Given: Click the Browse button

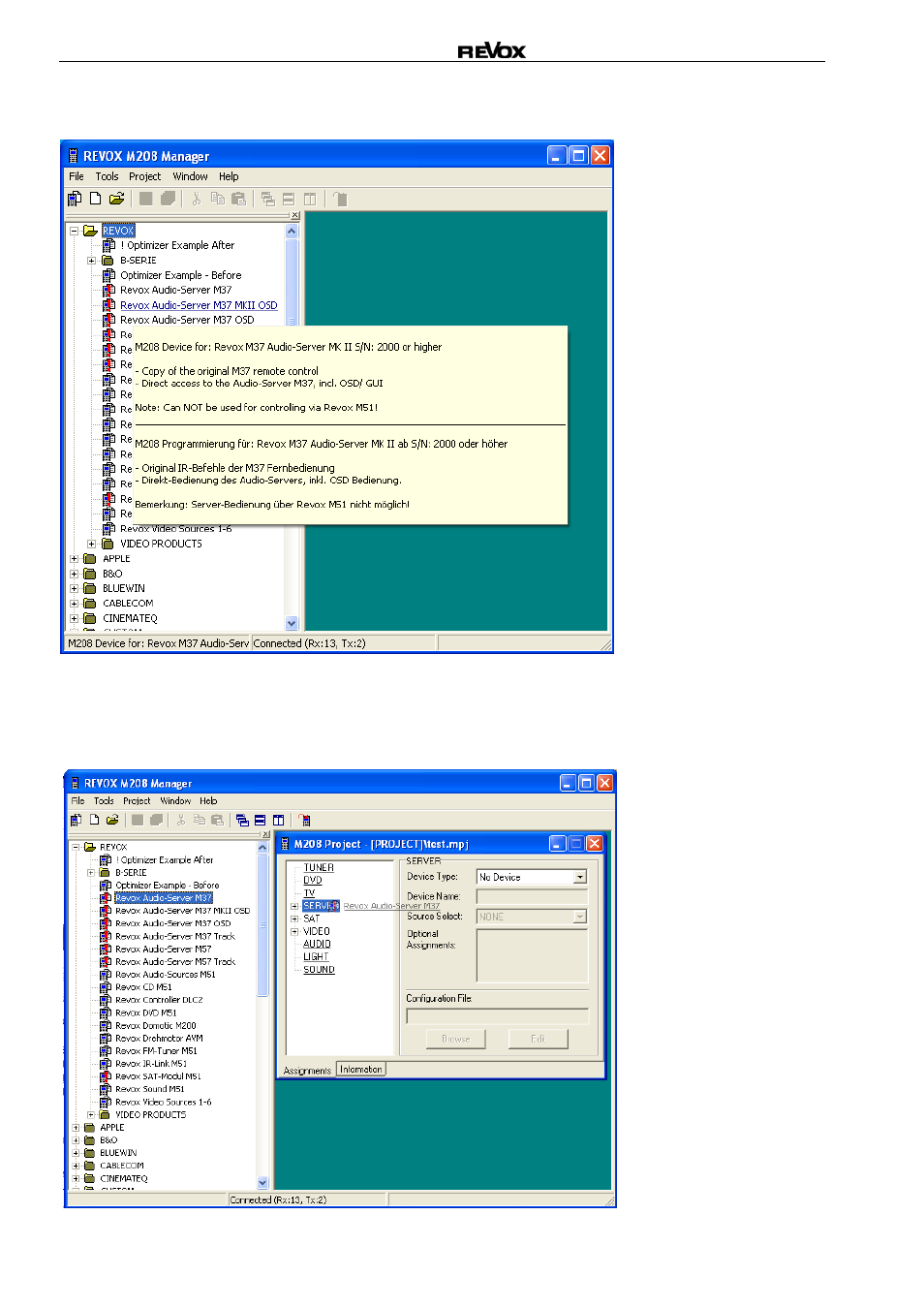Looking at the screenshot, I should pyautogui.click(x=456, y=1039).
